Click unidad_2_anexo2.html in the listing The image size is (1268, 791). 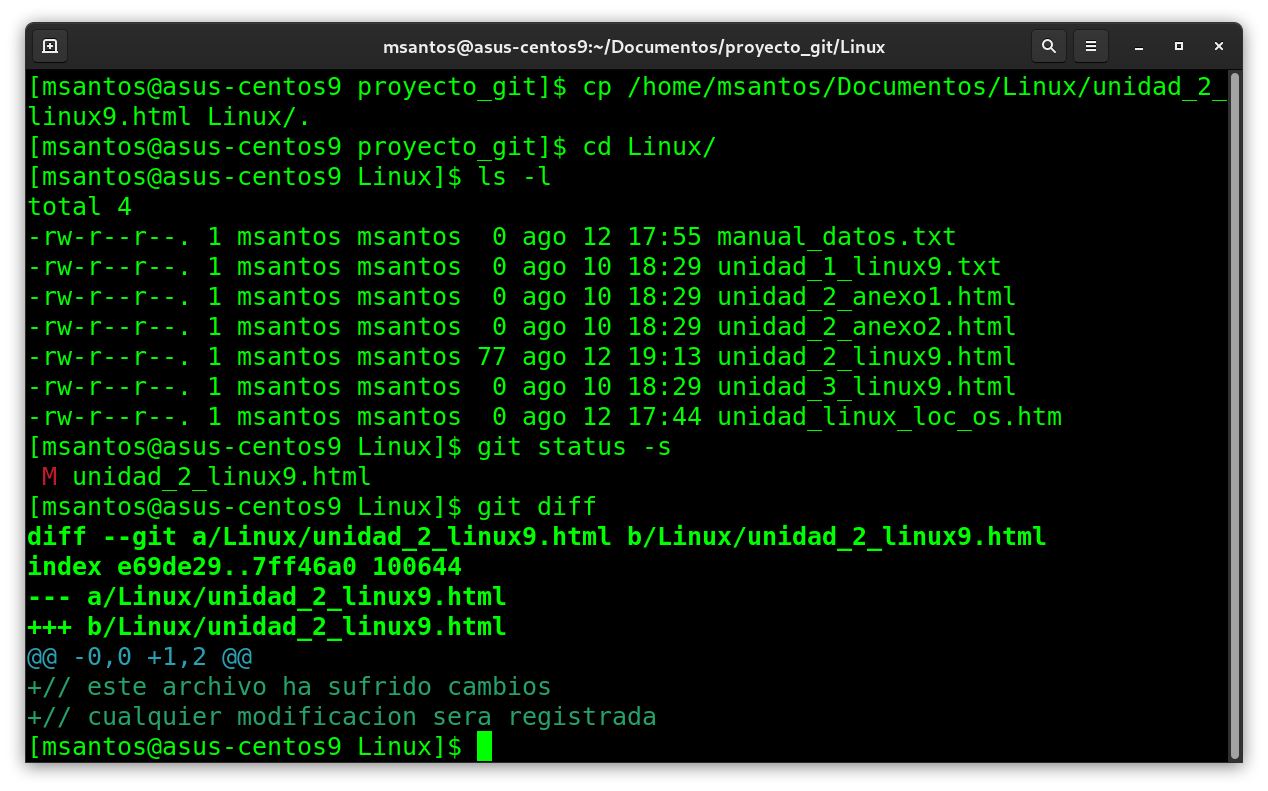pos(866,327)
